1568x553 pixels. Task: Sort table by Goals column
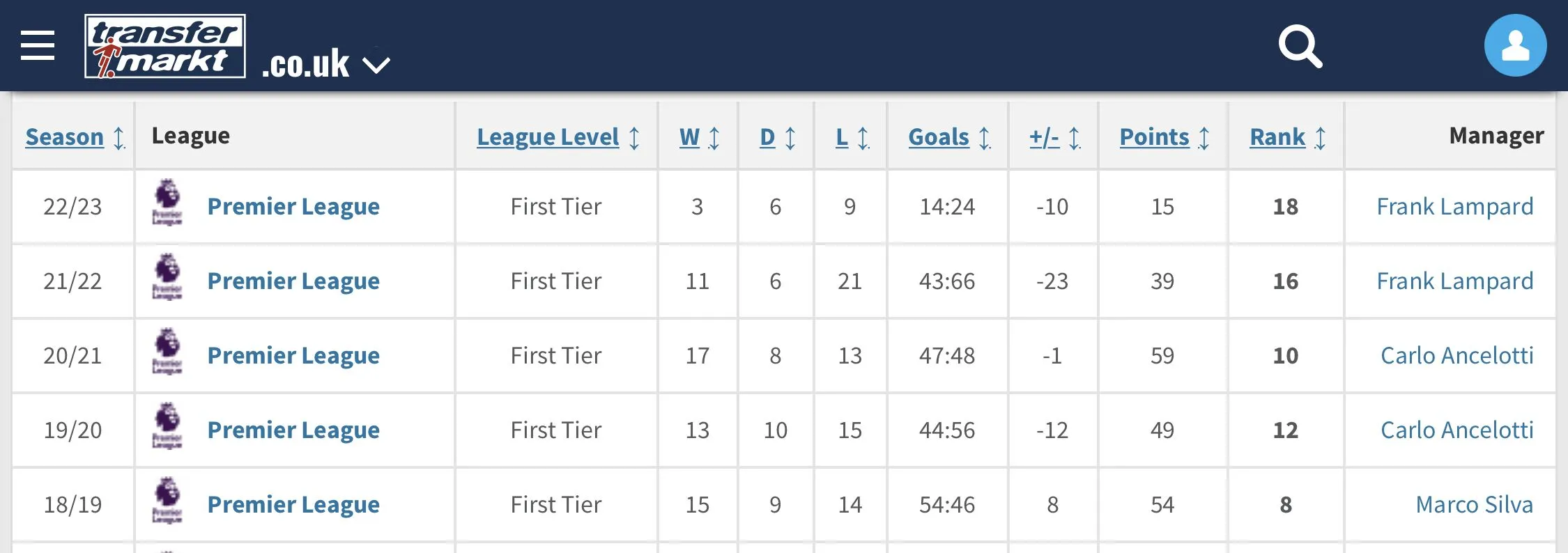pos(938,137)
